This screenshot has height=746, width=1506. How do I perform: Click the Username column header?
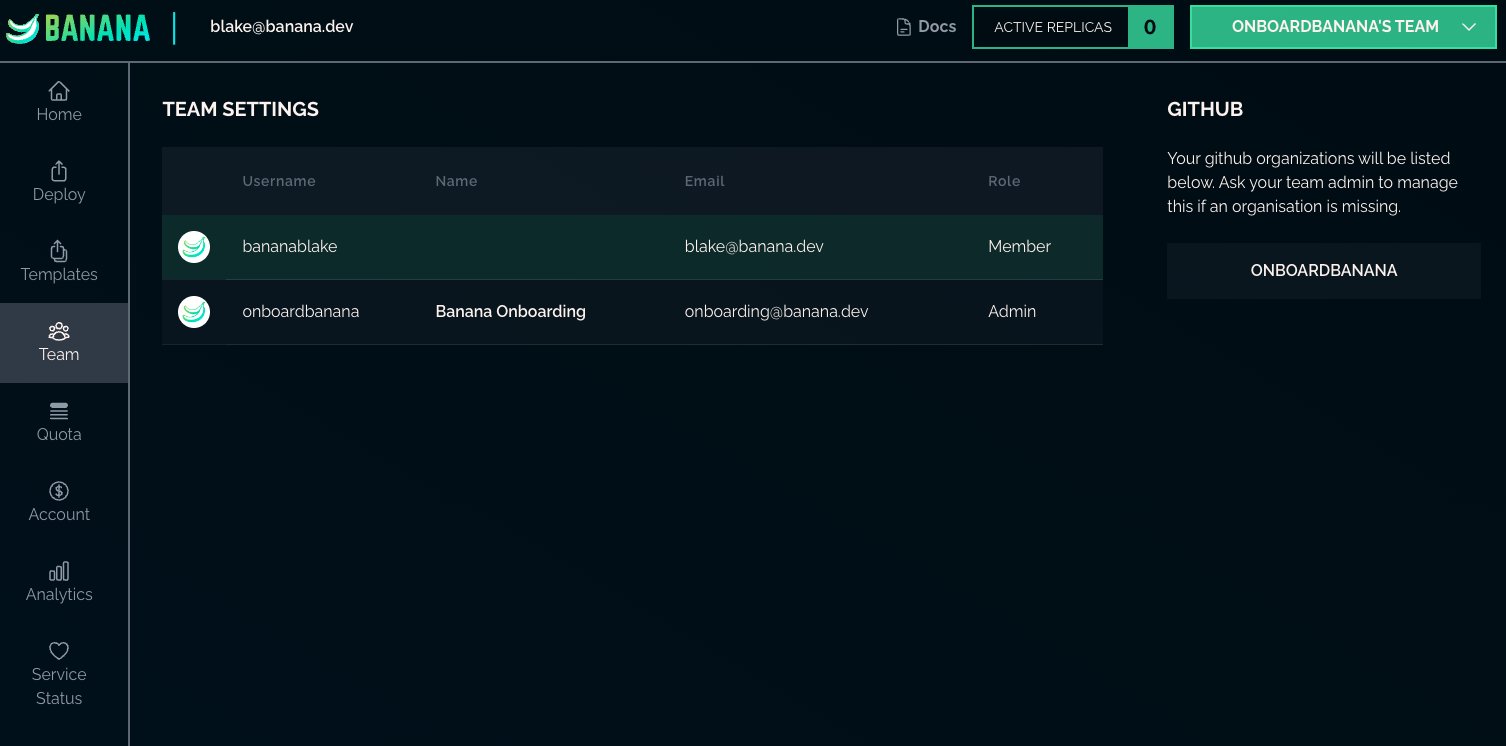tap(279, 181)
